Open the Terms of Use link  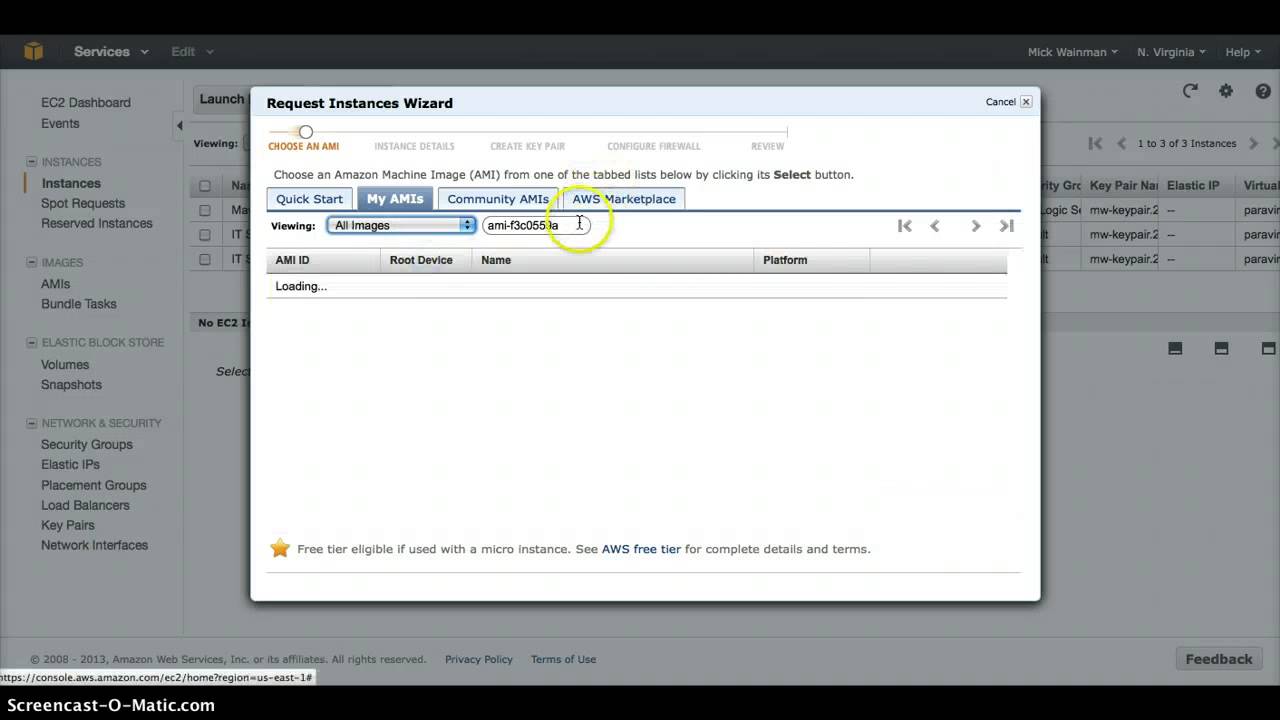[563, 659]
